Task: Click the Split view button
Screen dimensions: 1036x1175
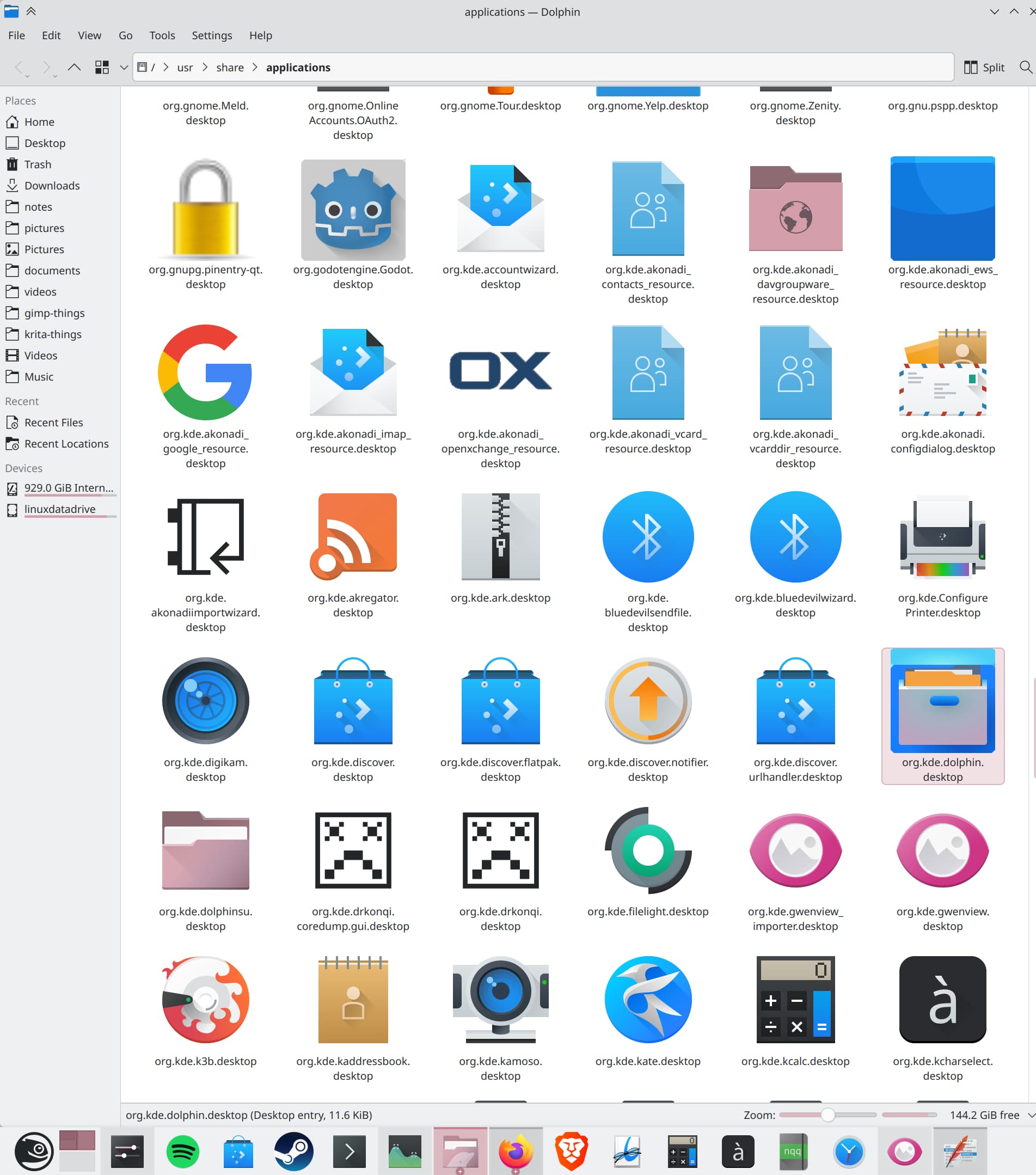Action: (984, 68)
